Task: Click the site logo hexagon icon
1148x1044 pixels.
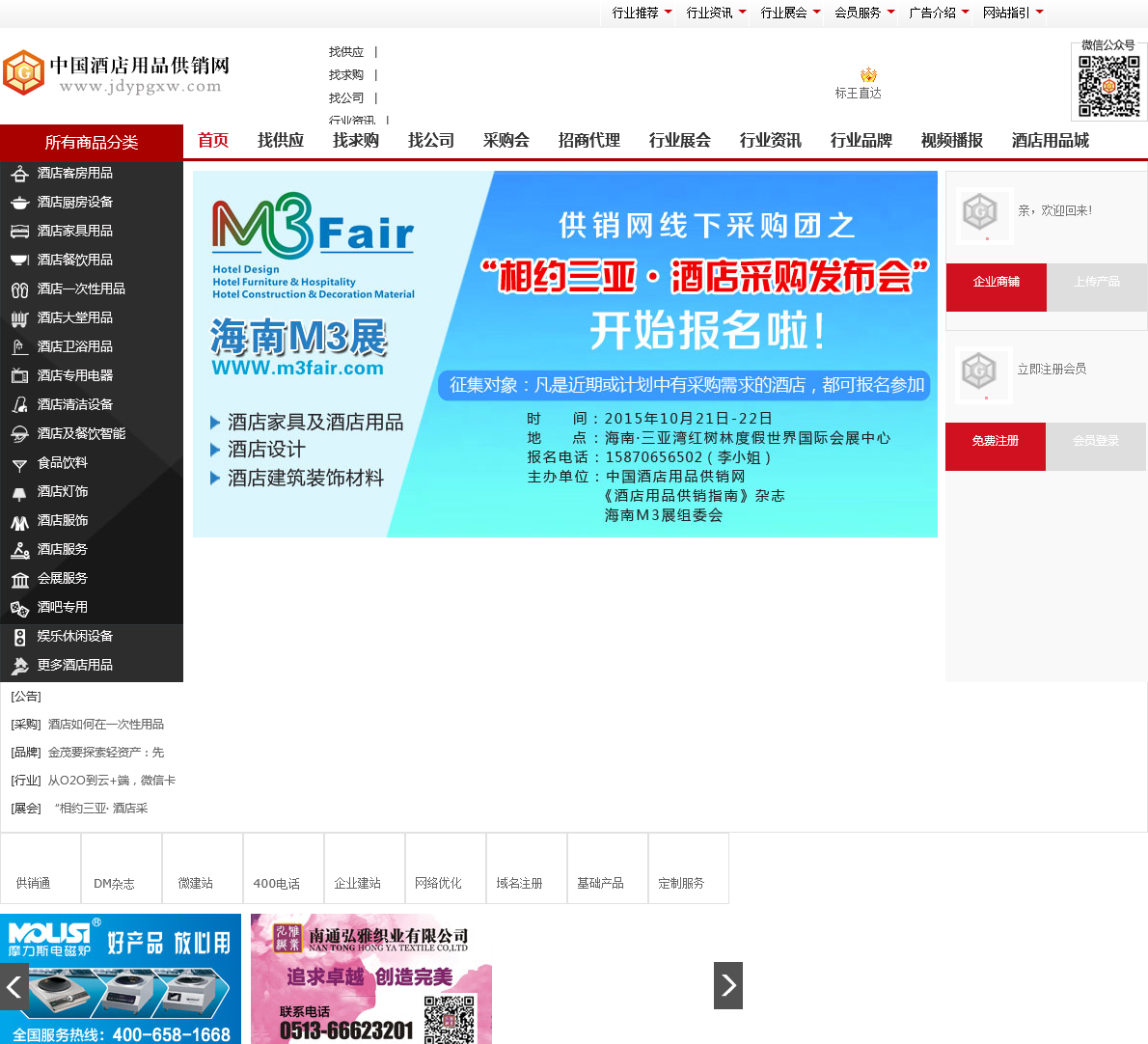Action: pyautogui.click(x=24, y=72)
